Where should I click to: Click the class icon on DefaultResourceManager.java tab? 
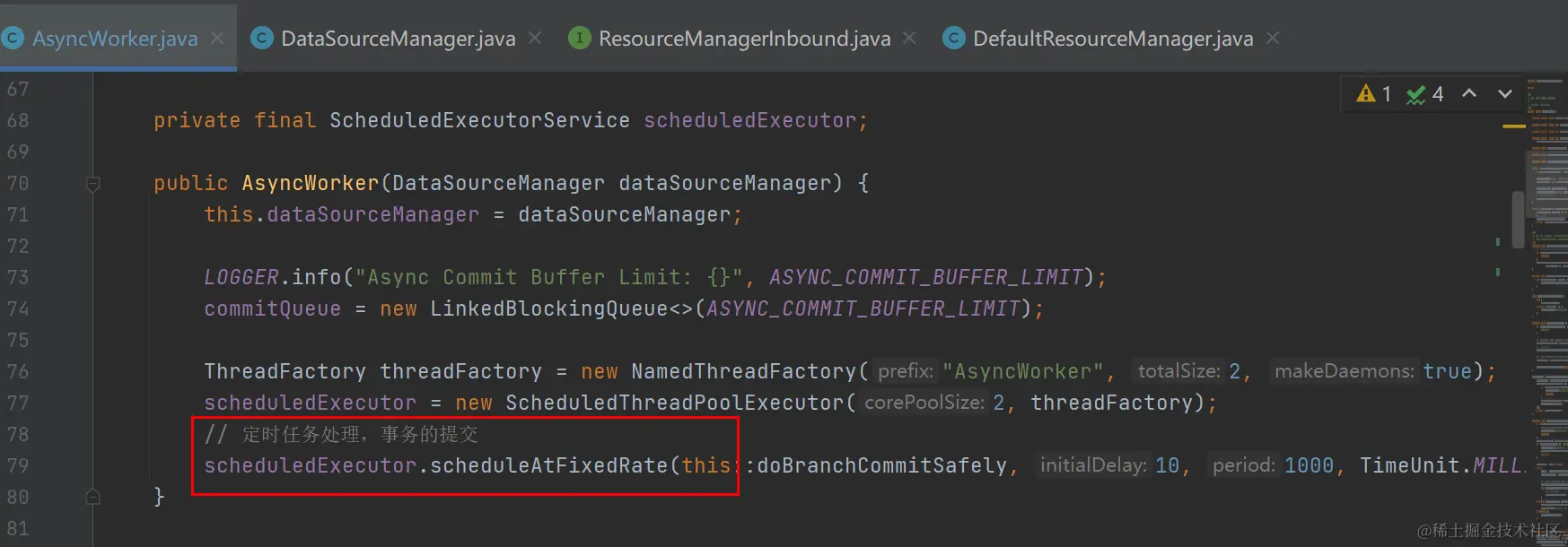(954, 38)
